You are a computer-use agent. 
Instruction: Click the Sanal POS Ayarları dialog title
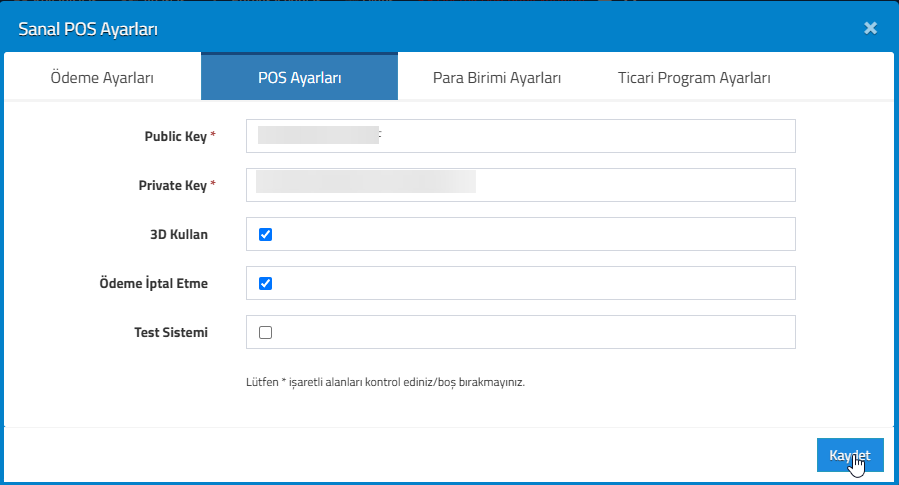[x=88, y=29]
